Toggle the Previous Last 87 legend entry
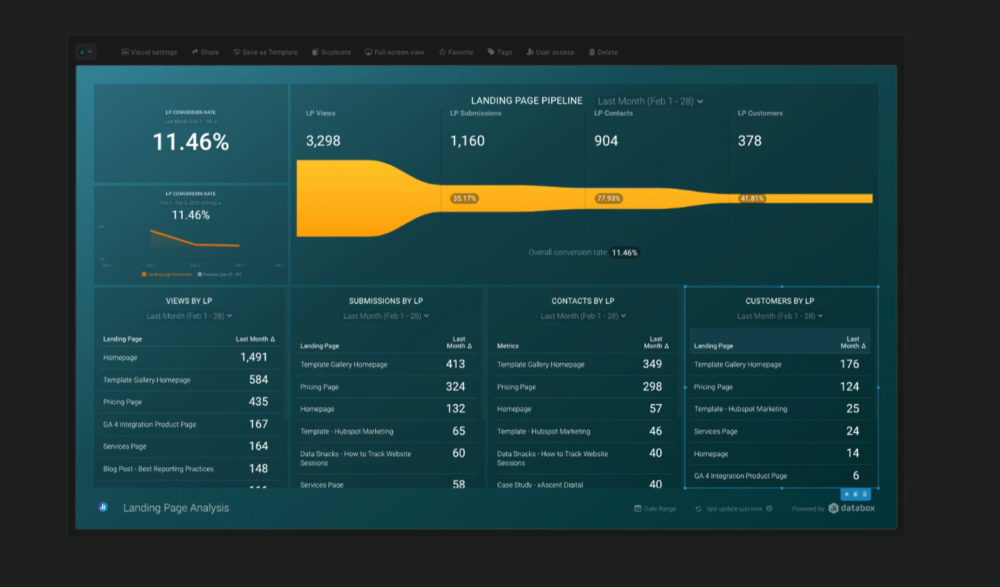The height and width of the screenshot is (587, 1000). [x=222, y=272]
